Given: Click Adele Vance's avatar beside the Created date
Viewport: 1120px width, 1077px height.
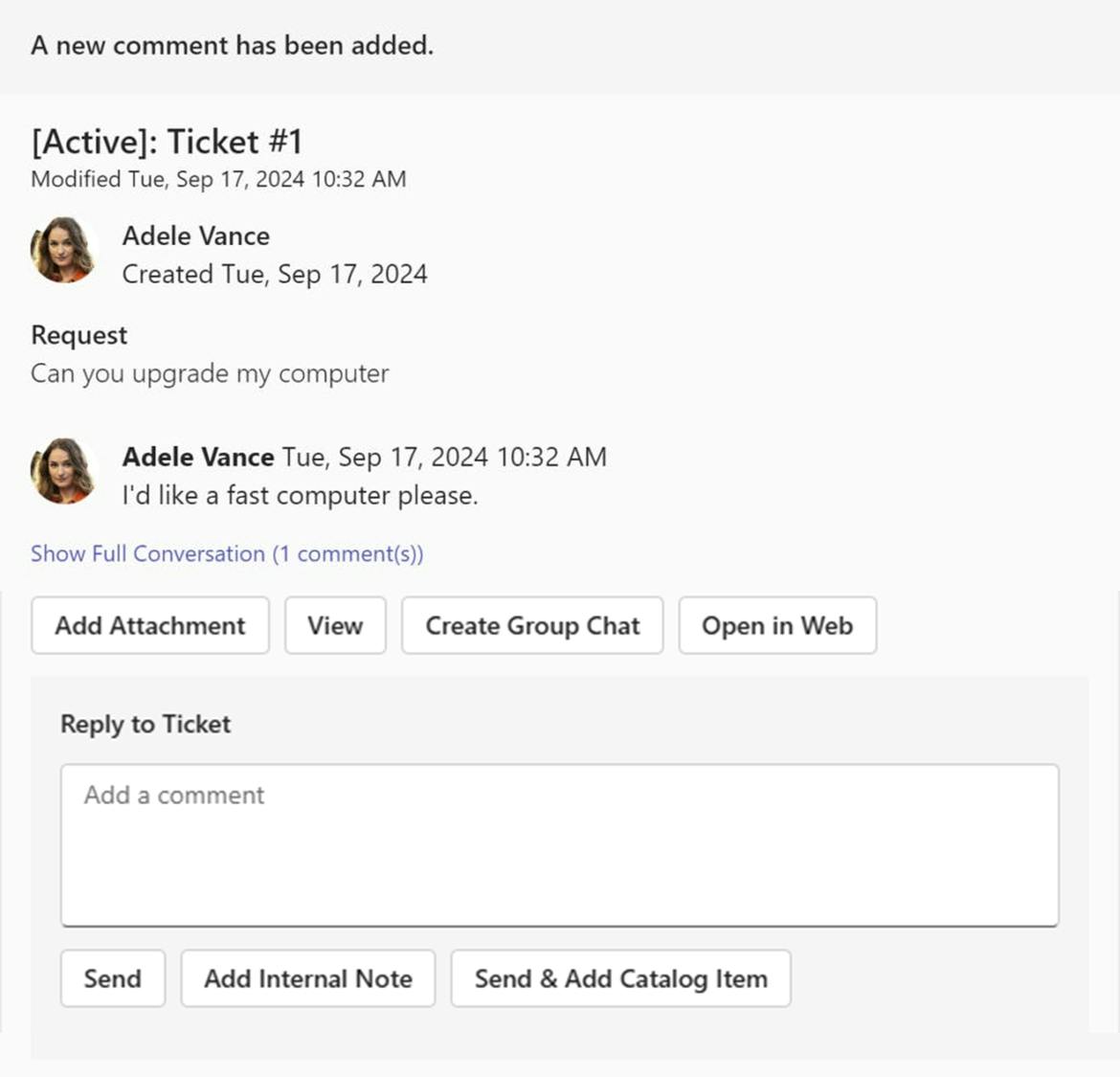Looking at the screenshot, I should click(63, 251).
